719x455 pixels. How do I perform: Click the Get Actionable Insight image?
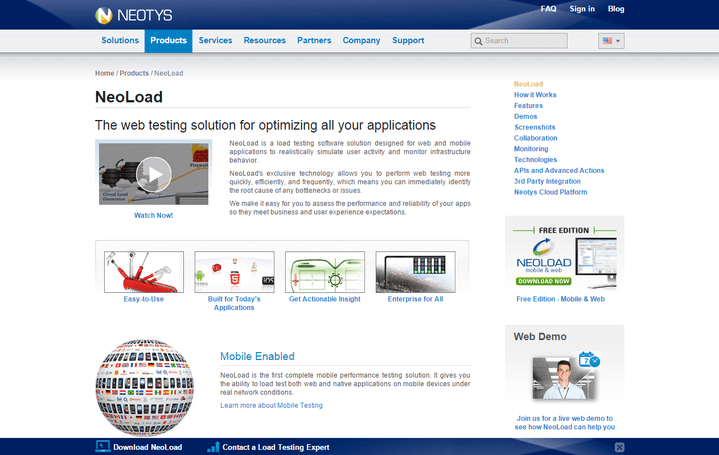pyautogui.click(x=324, y=271)
